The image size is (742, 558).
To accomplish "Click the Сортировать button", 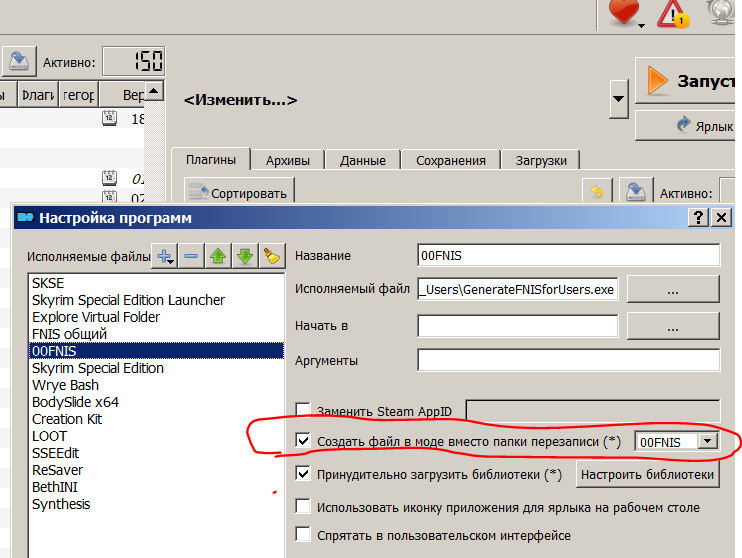I will [238, 193].
